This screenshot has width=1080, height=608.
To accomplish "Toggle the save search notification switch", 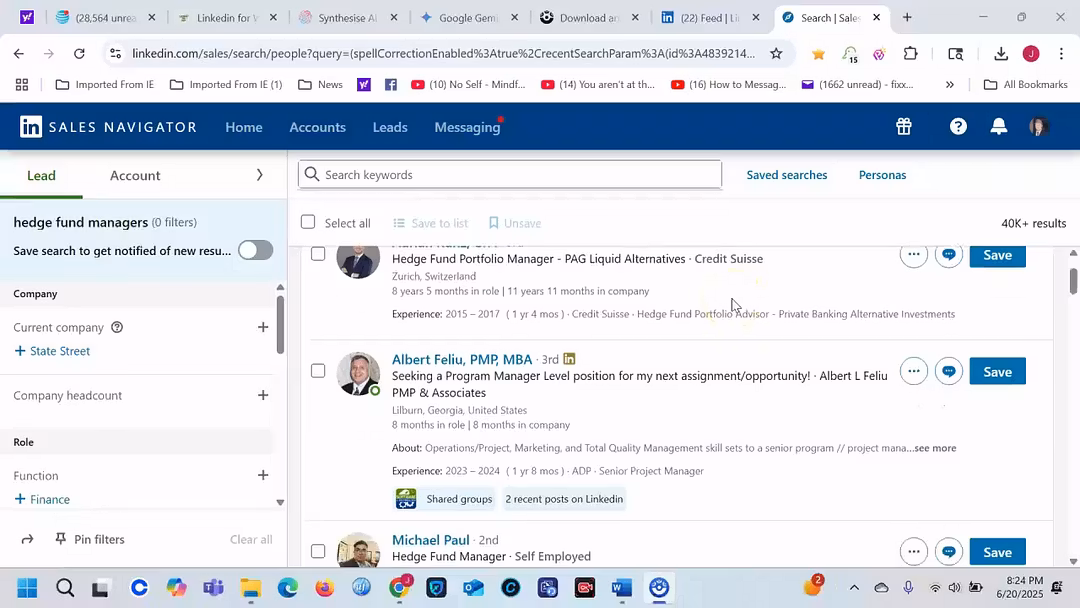I will [255, 250].
